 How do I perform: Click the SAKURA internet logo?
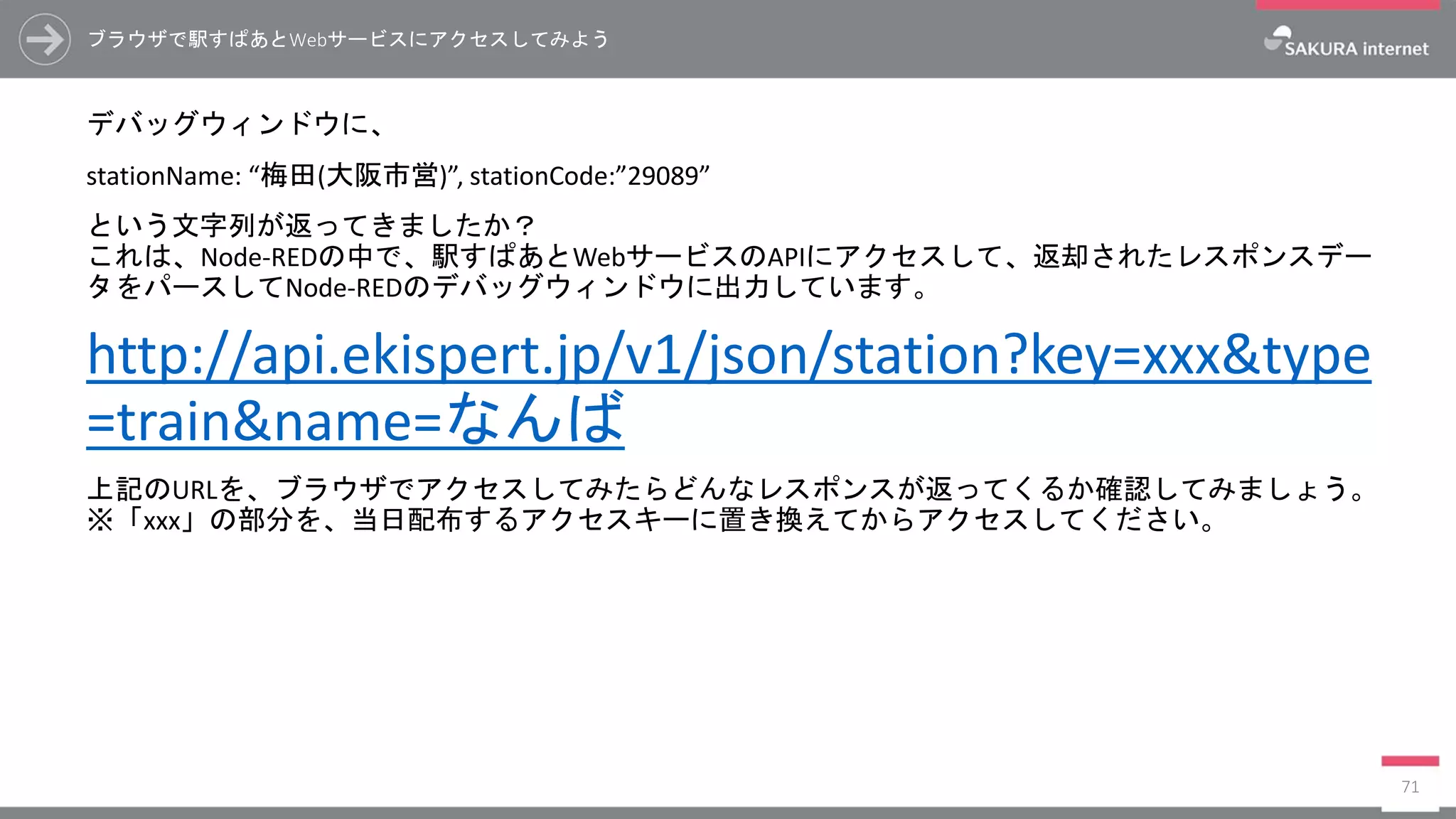tap(1346, 42)
